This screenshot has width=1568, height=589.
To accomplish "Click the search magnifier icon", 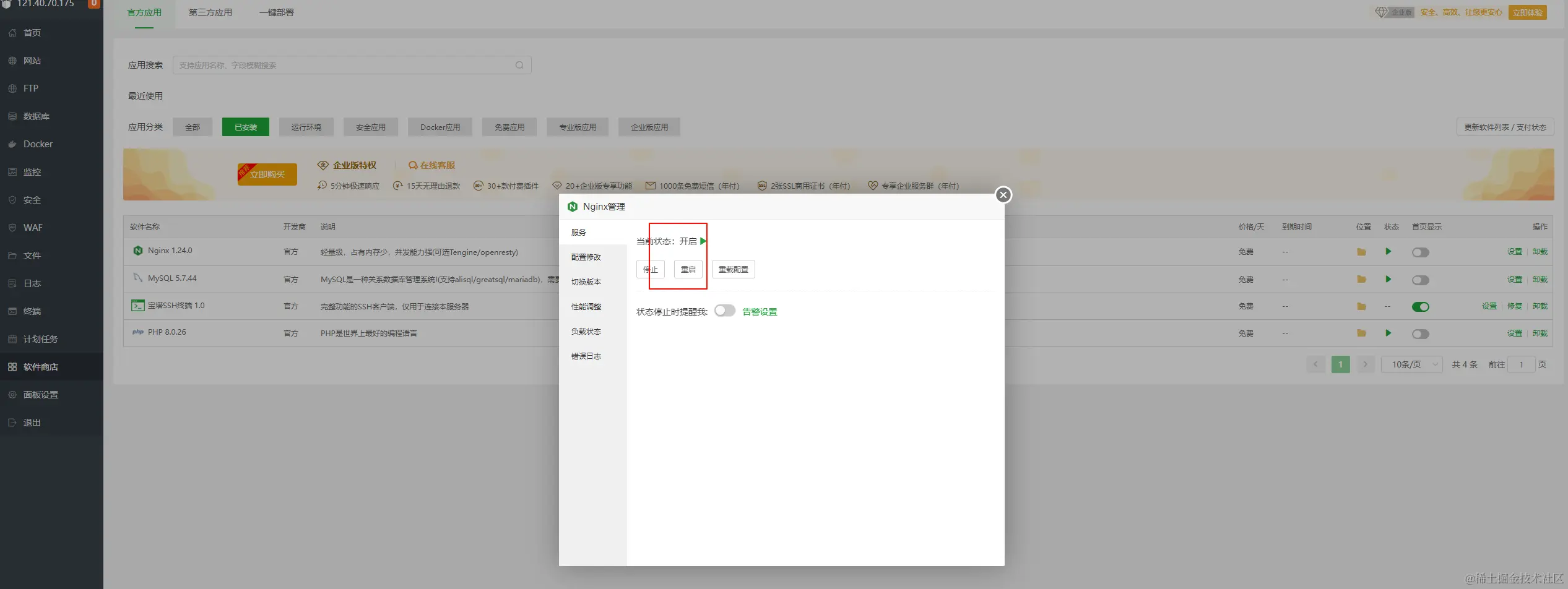I will [x=519, y=65].
